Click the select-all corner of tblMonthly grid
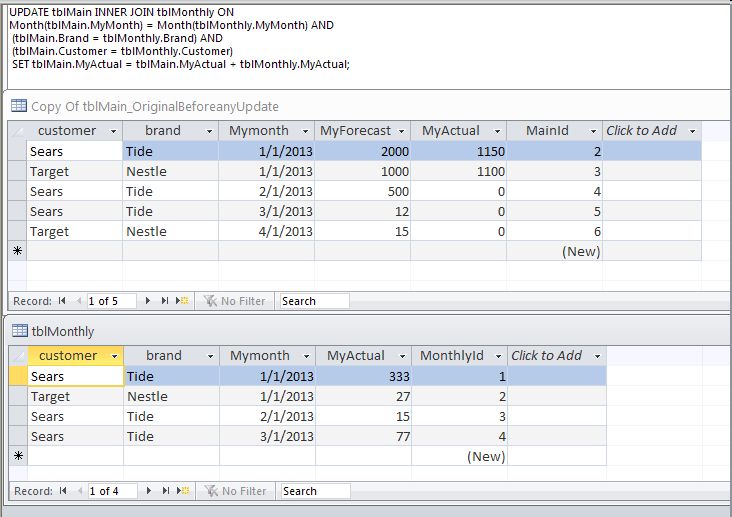The height and width of the screenshot is (517, 732). [x=18, y=356]
